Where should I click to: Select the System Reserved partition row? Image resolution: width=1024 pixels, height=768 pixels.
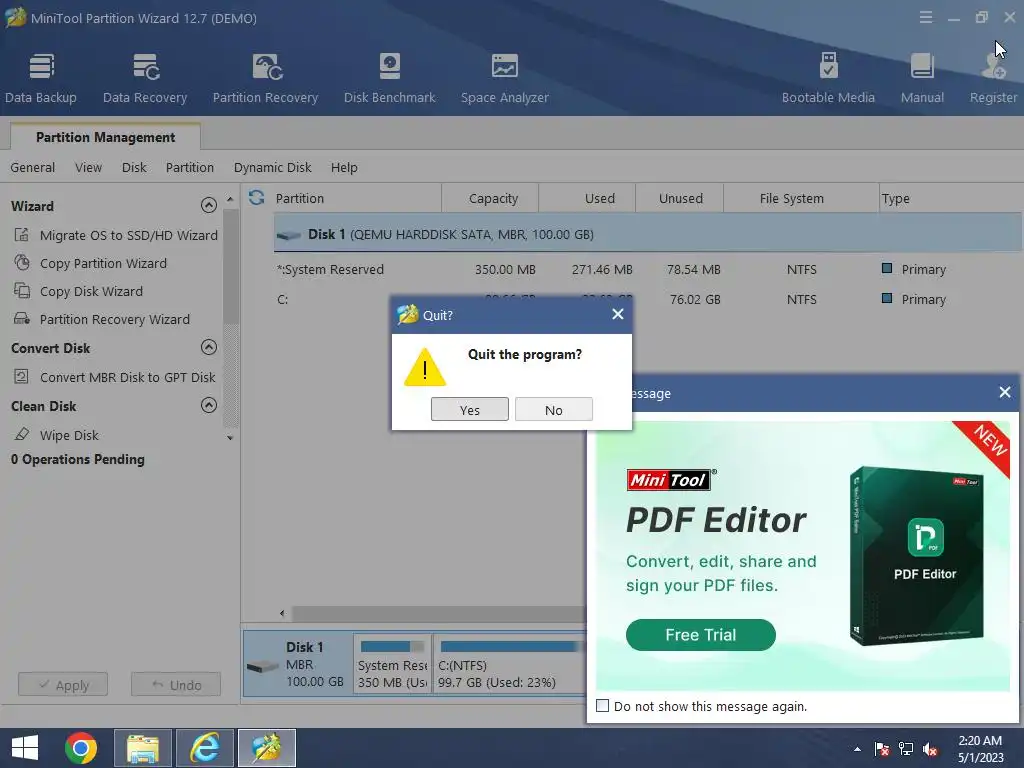tap(648, 269)
